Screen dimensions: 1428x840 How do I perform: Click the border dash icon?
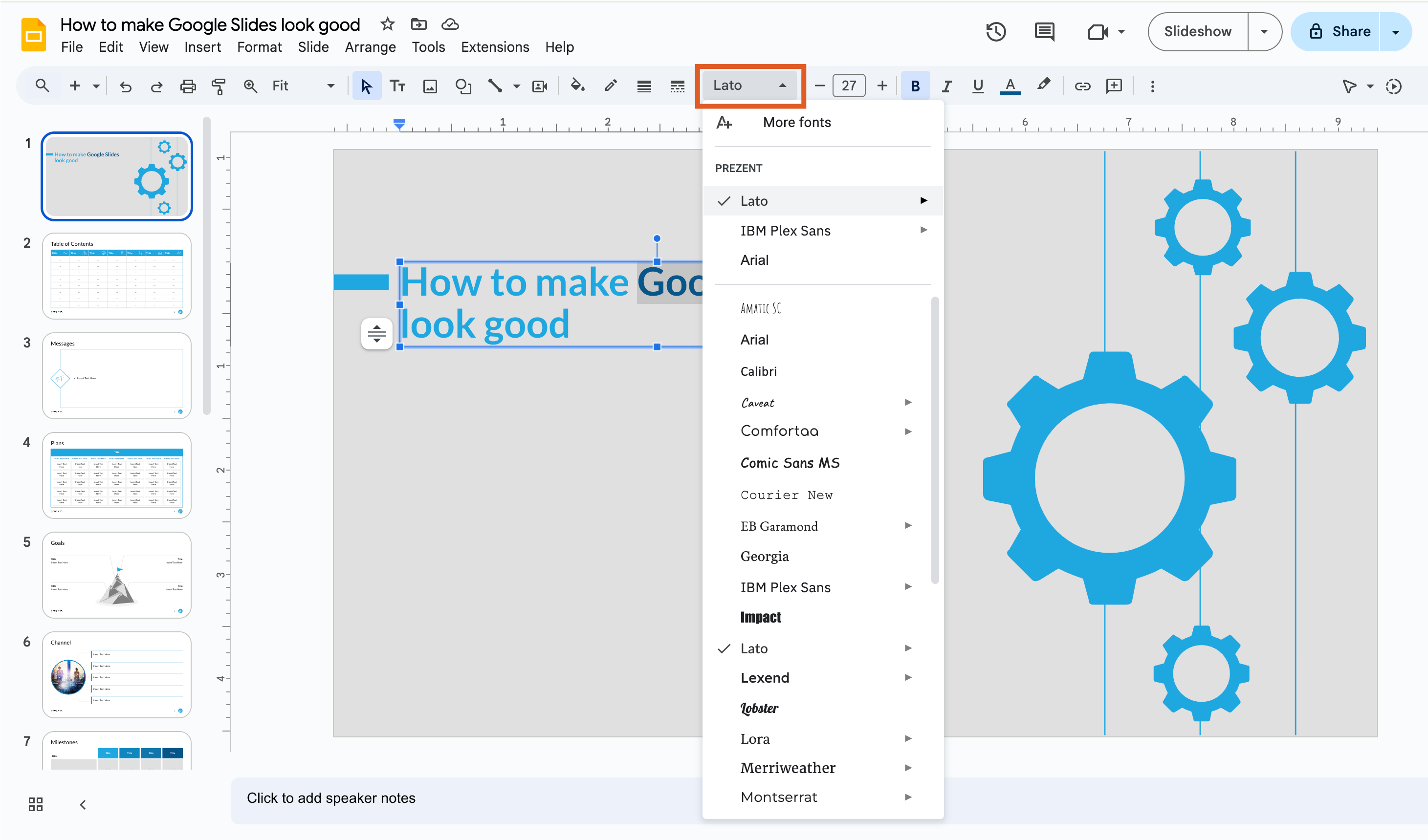click(x=677, y=86)
